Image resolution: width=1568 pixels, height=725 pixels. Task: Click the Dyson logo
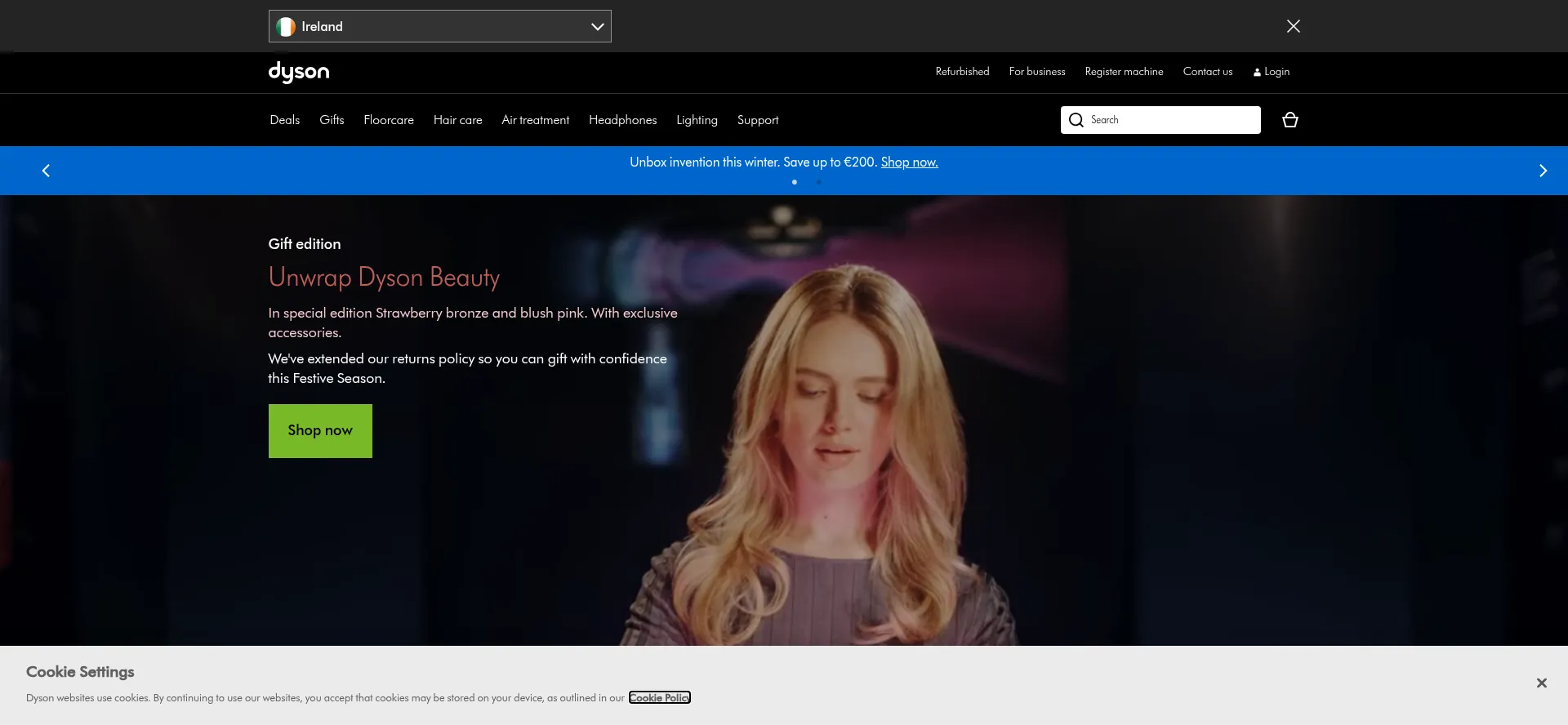tap(299, 73)
